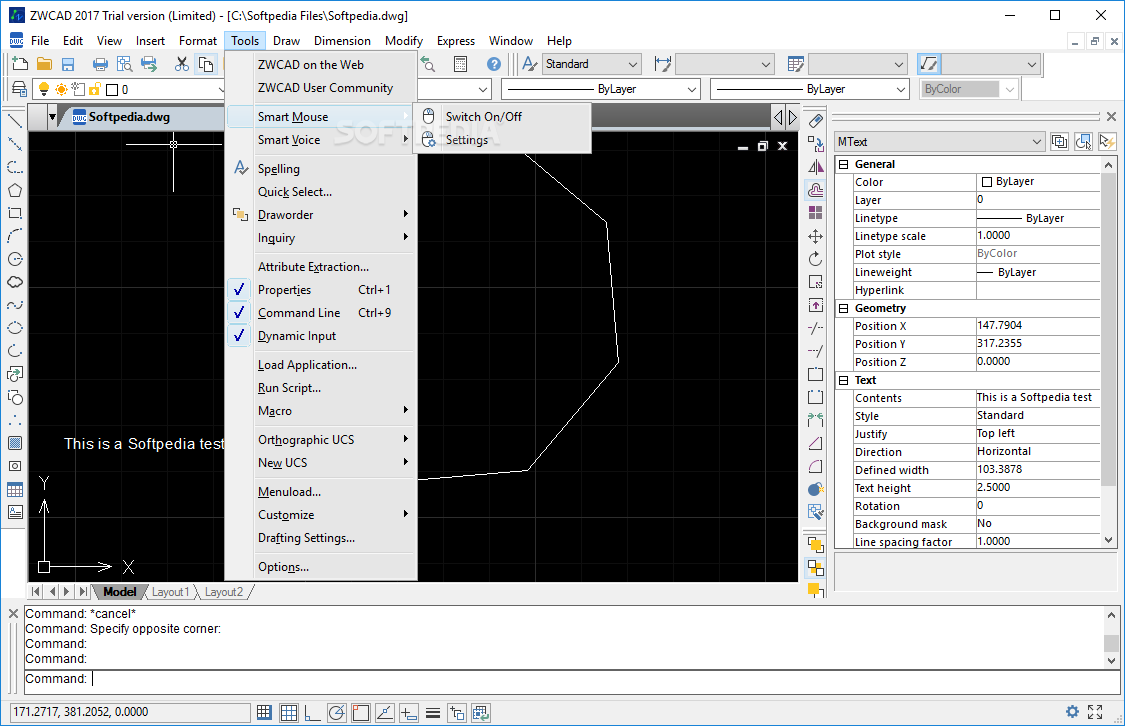Open the layer list dropdown showing 0
The height and width of the screenshot is (726, 1125).
point(221,89)
